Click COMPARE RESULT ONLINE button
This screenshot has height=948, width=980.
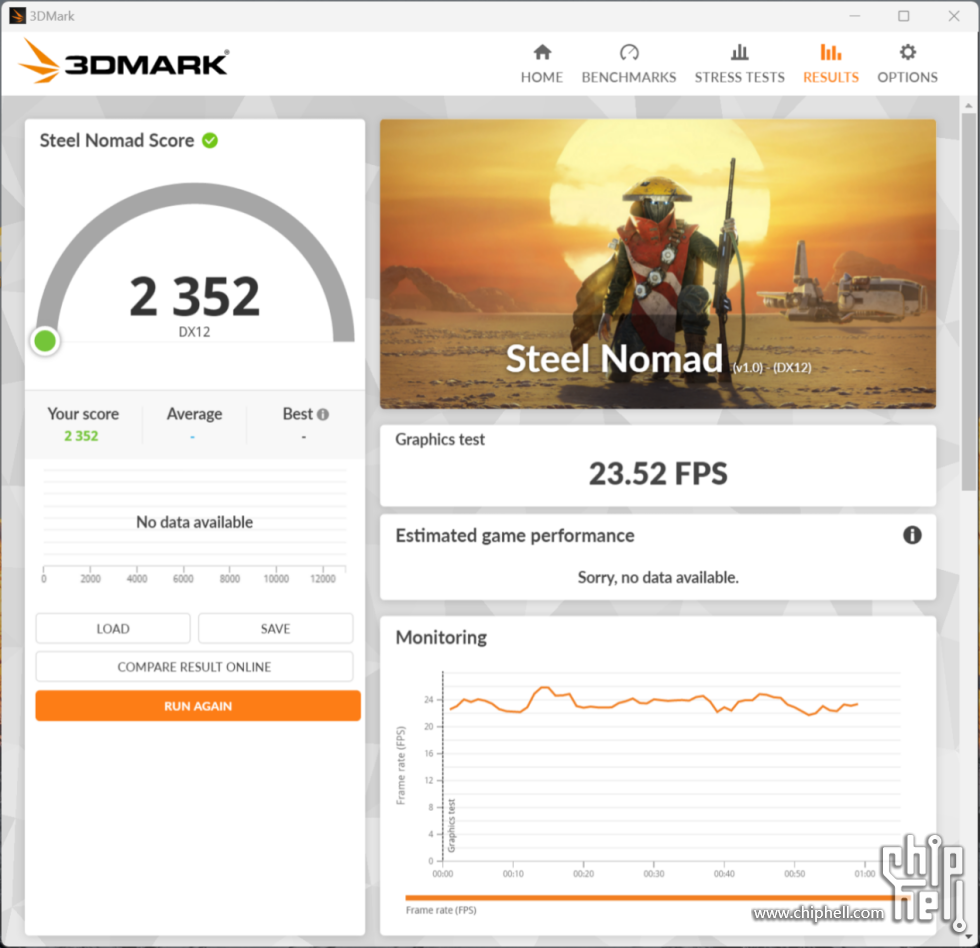click(x=194, y=667)
